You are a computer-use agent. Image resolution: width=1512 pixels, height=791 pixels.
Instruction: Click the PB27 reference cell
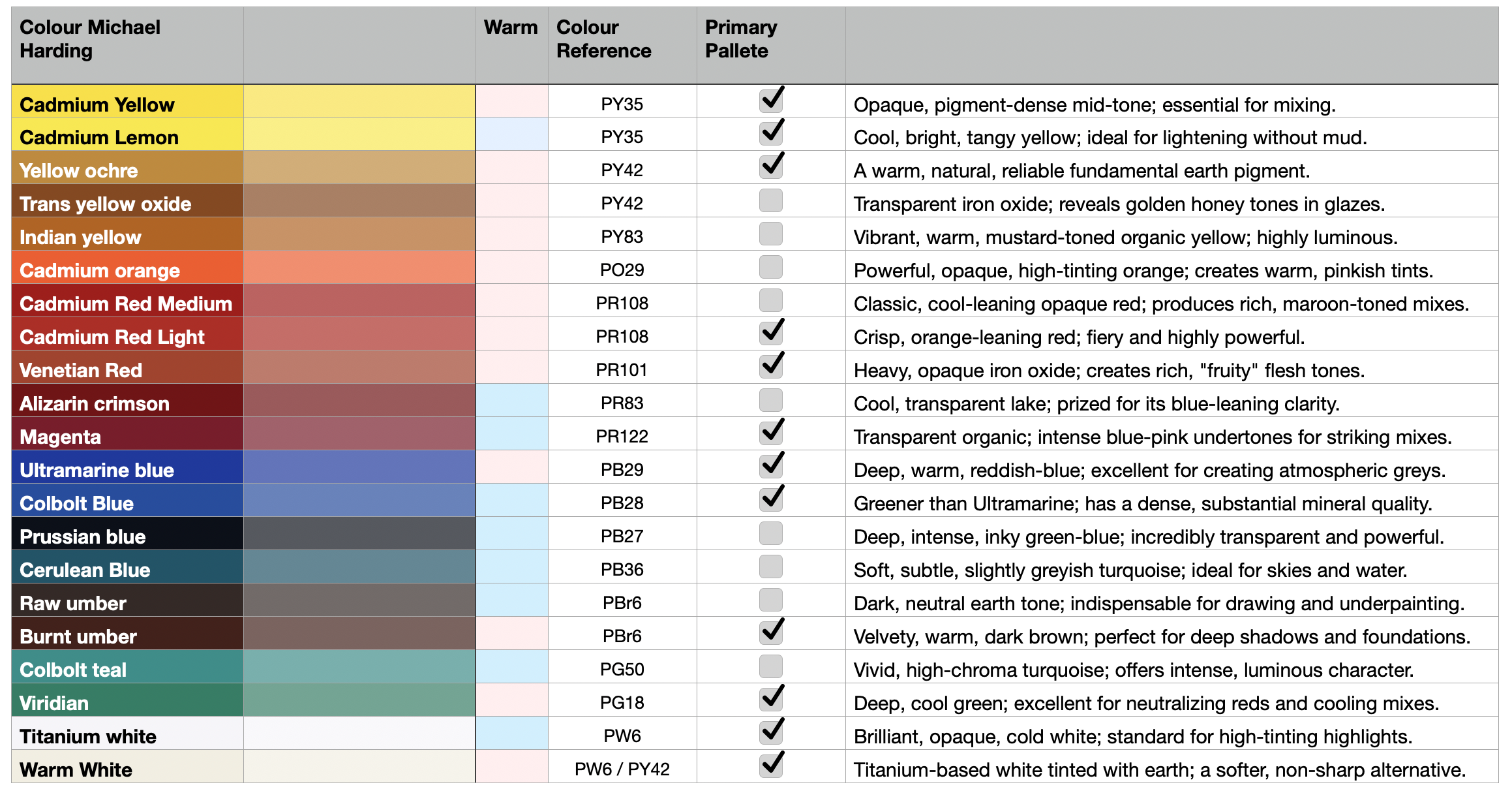(622, 533)
